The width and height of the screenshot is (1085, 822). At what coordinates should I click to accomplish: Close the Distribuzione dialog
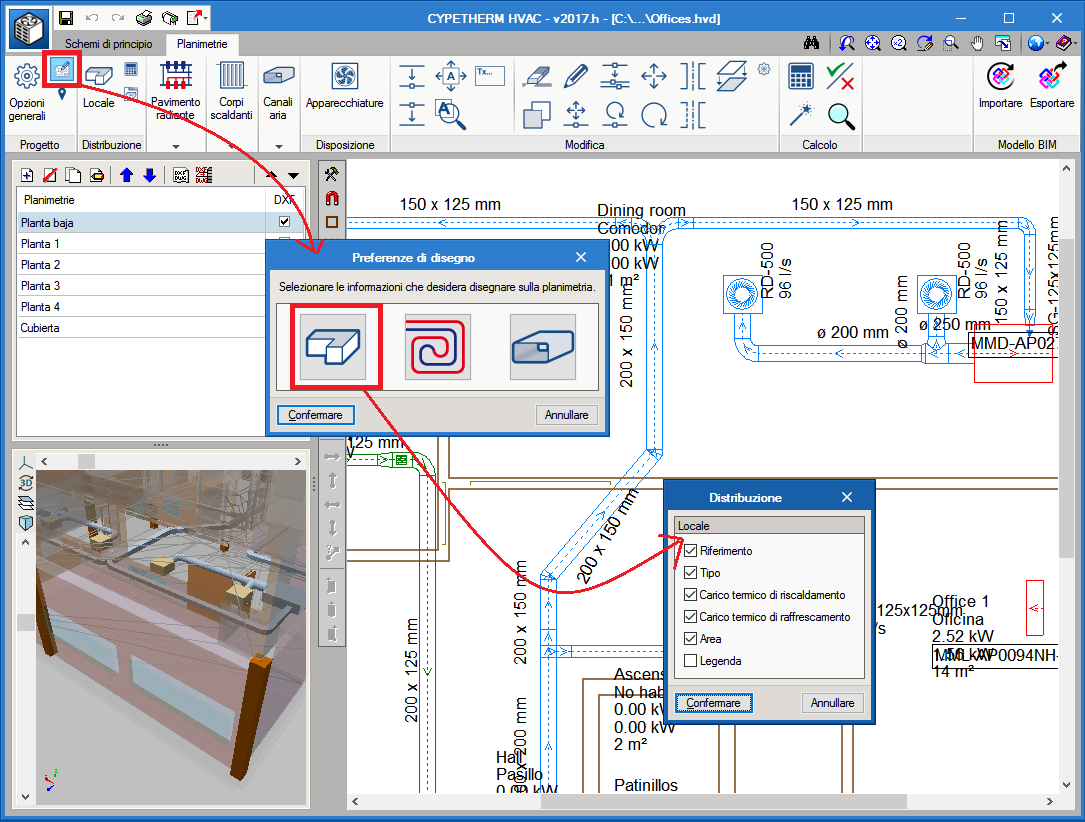point(848,497)
